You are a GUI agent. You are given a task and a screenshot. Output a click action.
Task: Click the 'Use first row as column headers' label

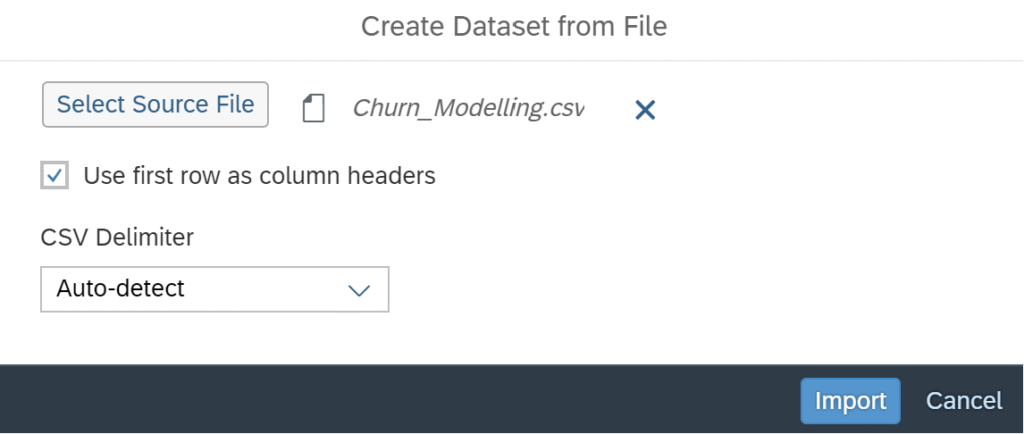(x=259, y=176)
